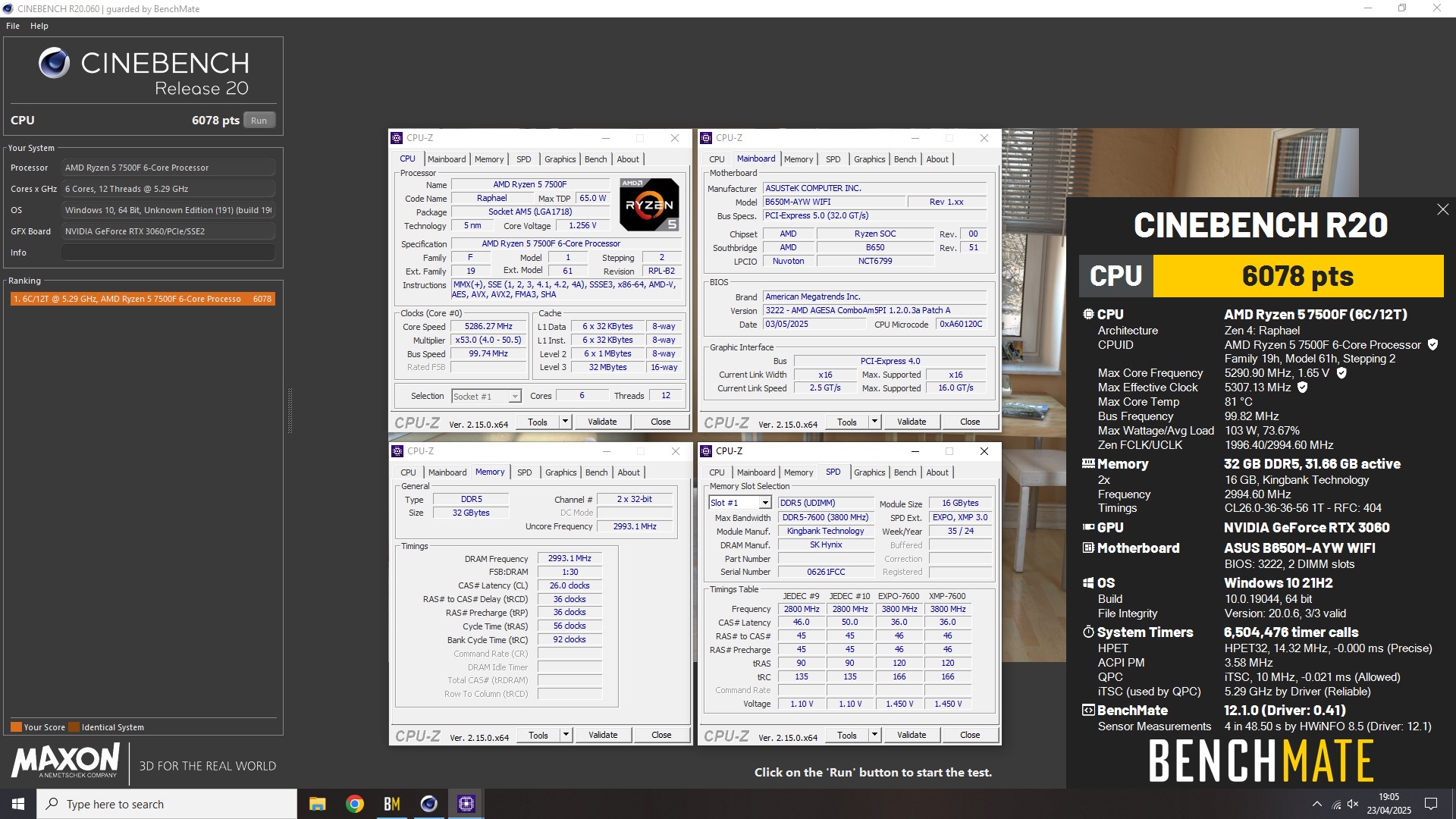Click the network icon in system tray
This screenshot has width=1456, height=819.
coord(1336,804)
